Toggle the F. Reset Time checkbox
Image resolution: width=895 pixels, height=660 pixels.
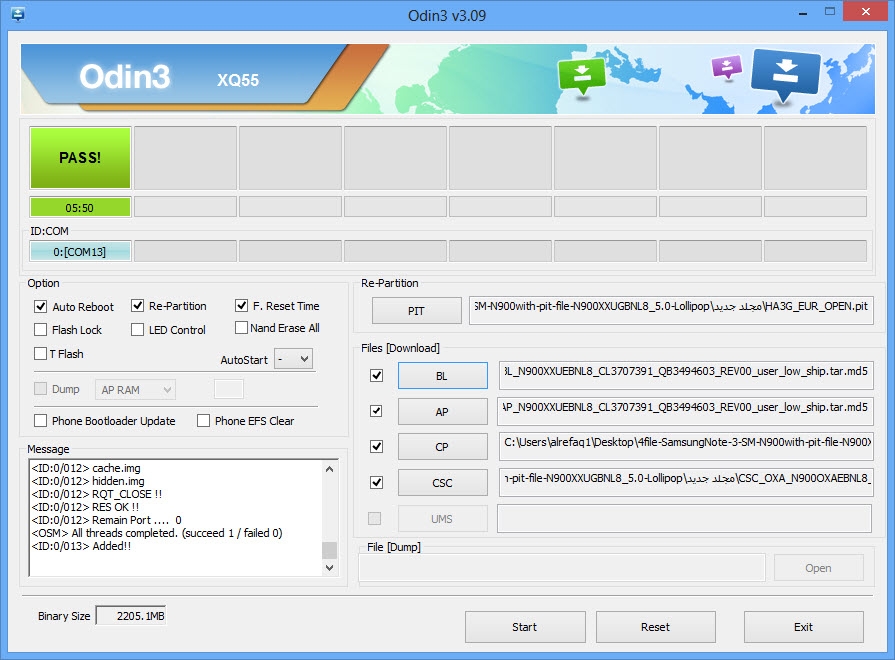coord(241,305)
